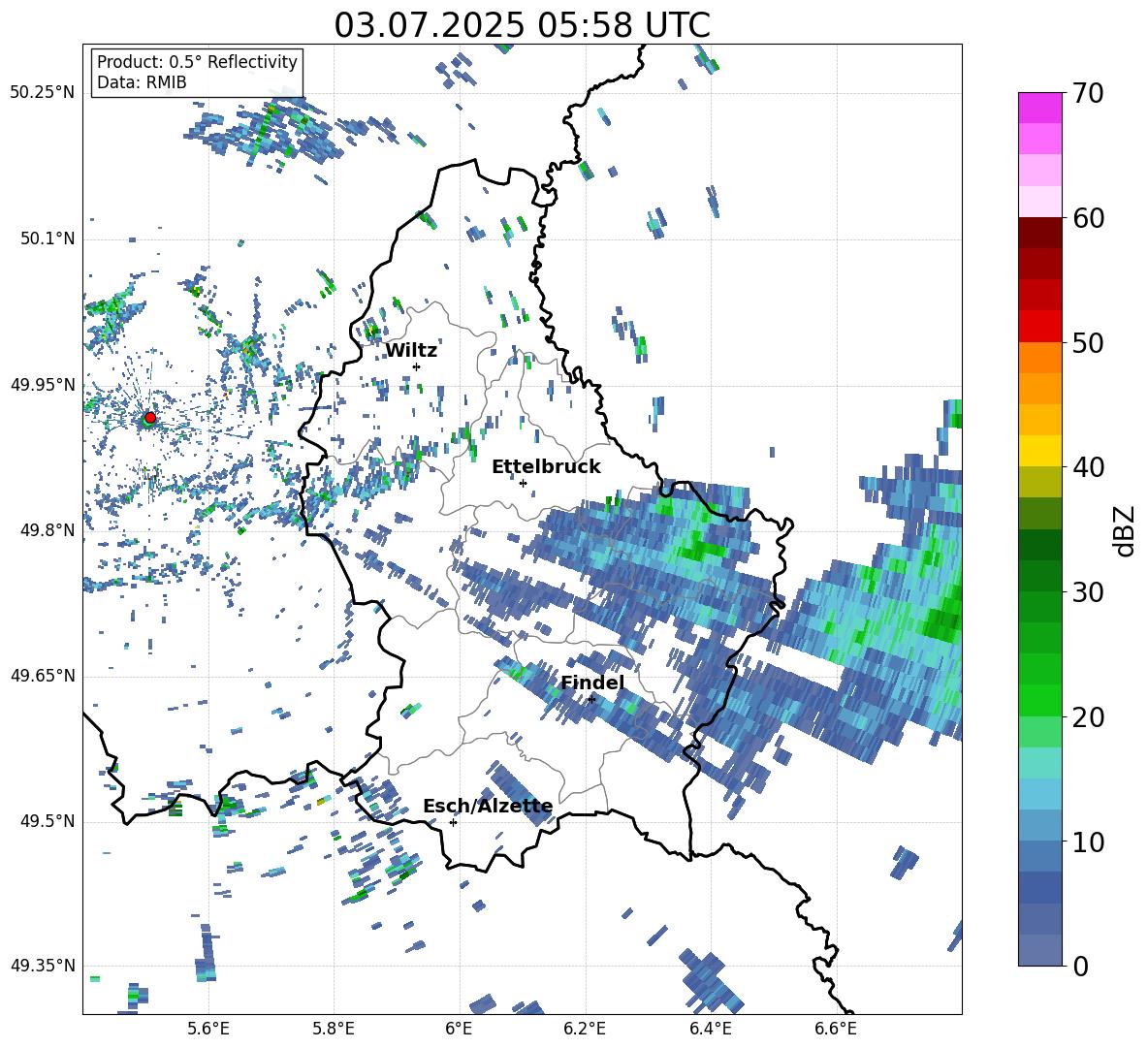This screenshot has width=1148, height=1048.
Task: Click the timestamp title 03.07.2025 05:58 UTC
Action: click(522, 25)
